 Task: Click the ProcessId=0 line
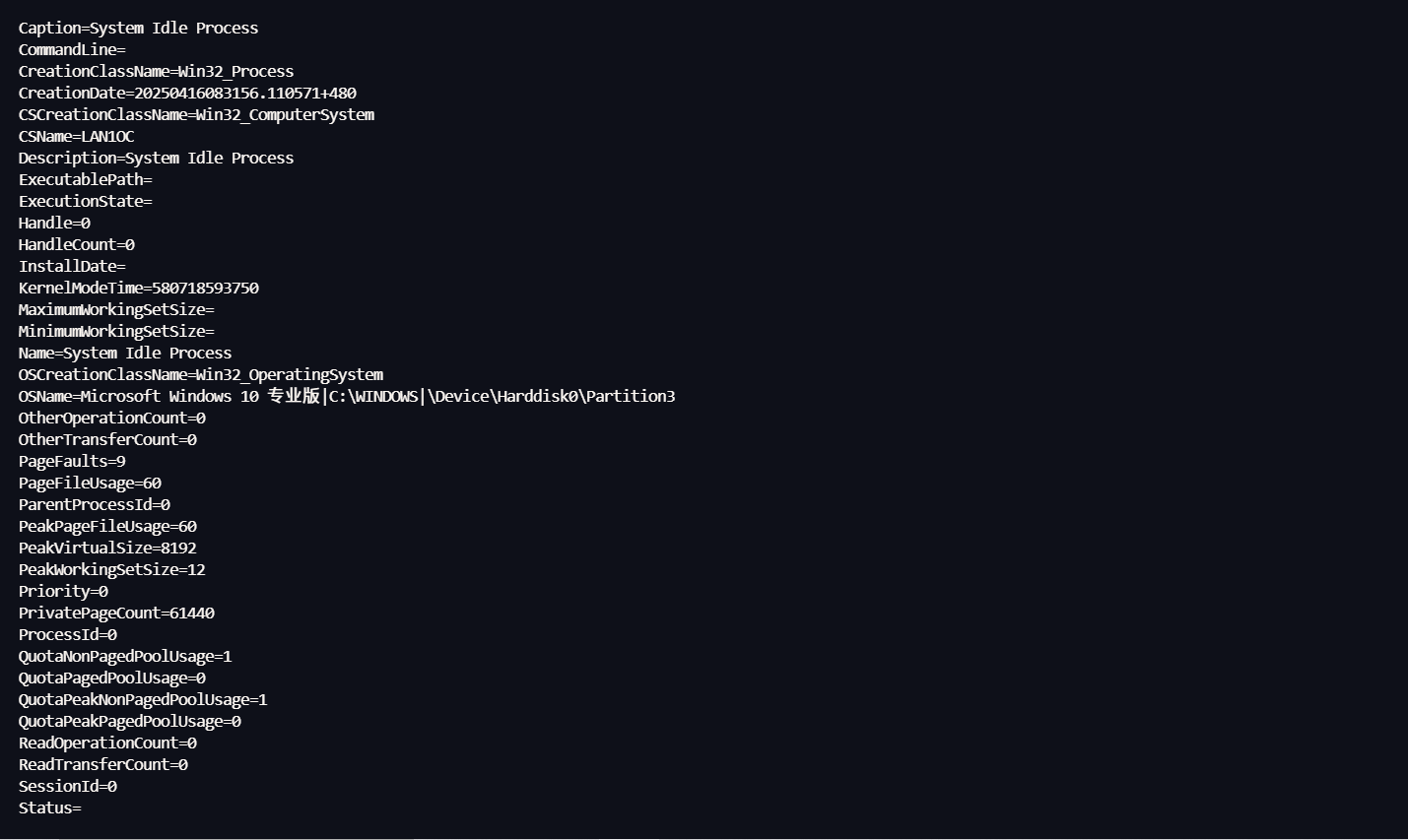tap(67, 634)
